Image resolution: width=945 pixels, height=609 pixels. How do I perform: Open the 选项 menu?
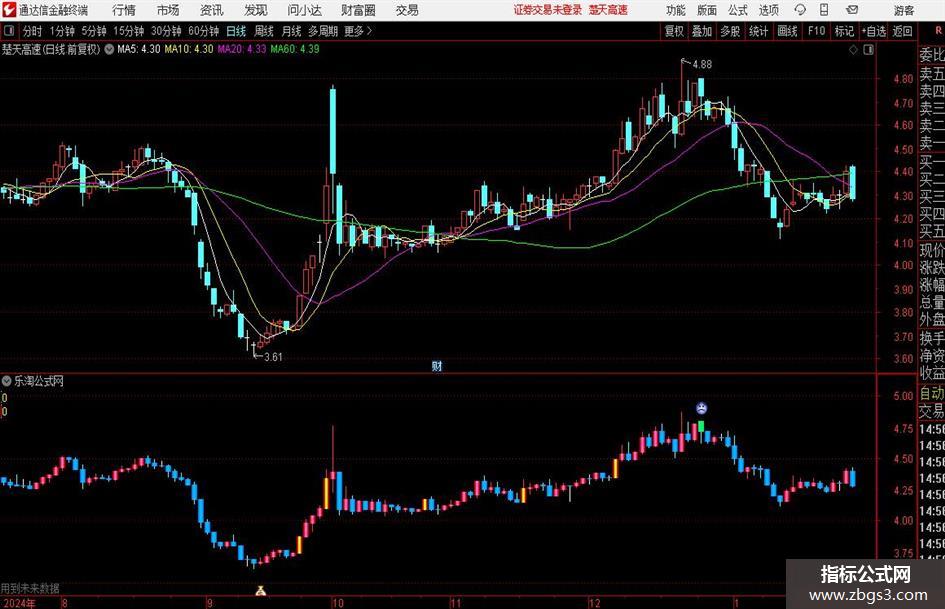pyautogui.click(x=768, y=10)
